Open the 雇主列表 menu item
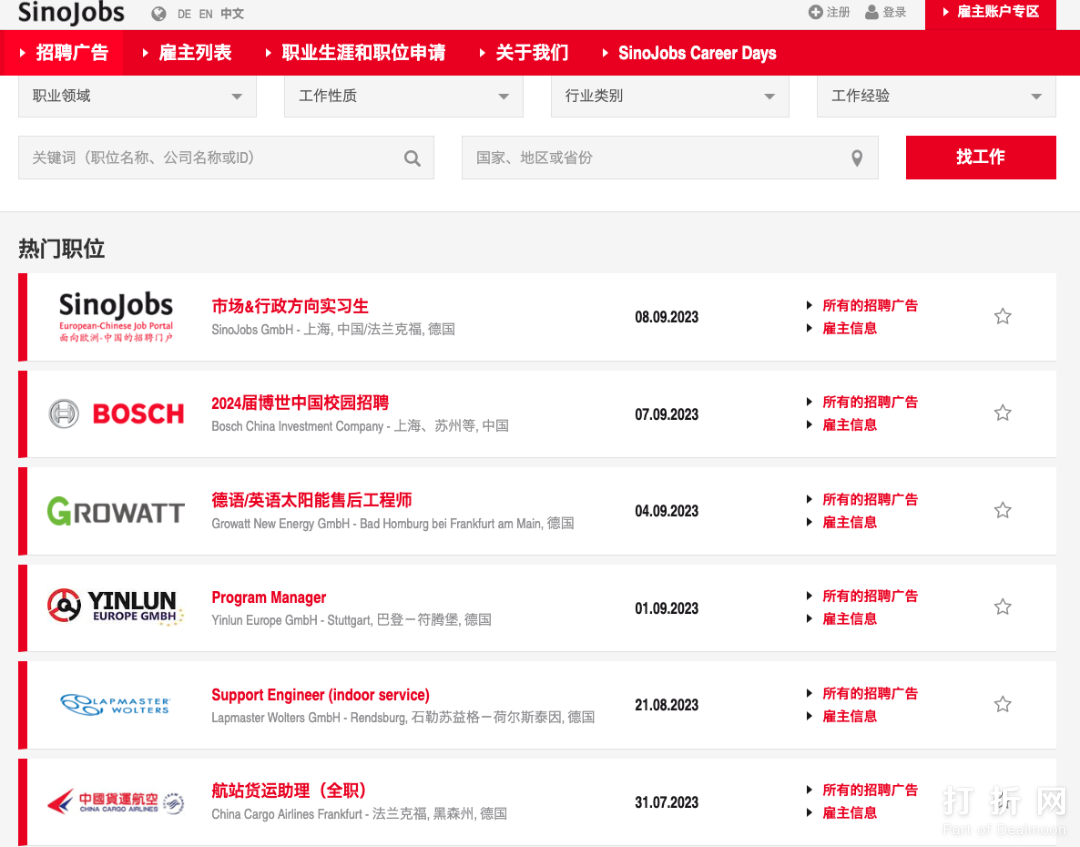This screenshot has height=847, width=1080. [x=194, y=53]
